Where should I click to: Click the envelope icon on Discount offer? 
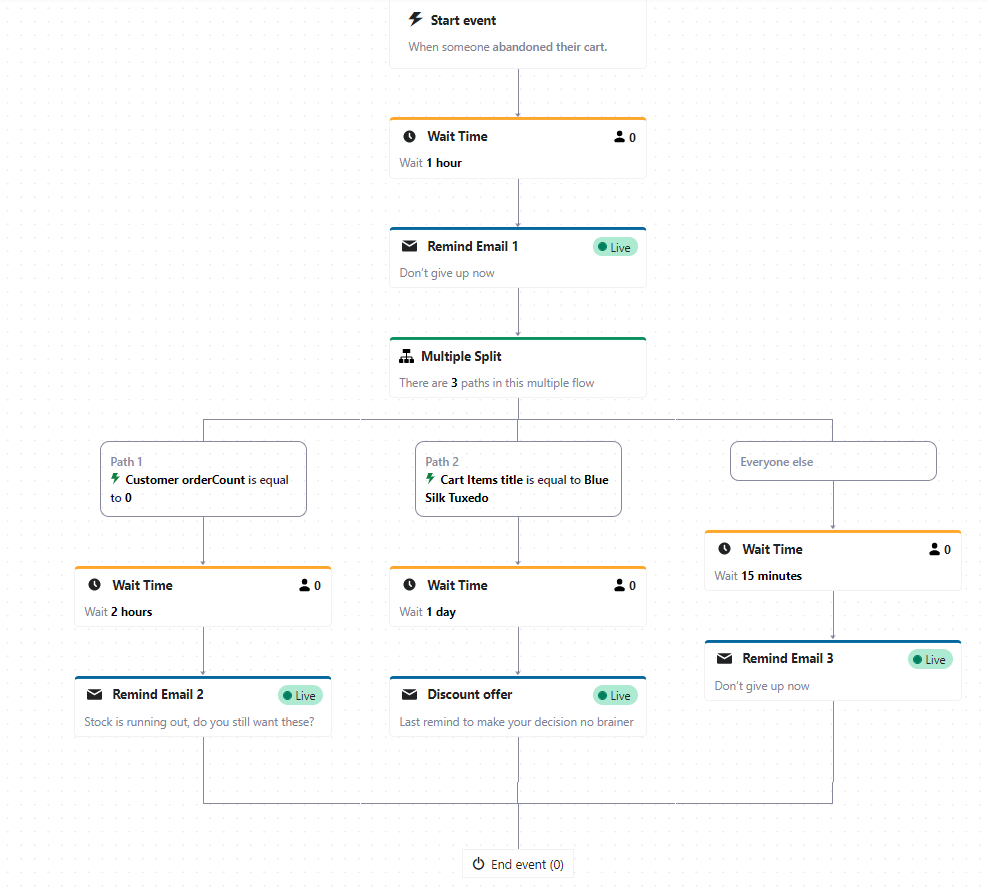click(x=409, y=695)
